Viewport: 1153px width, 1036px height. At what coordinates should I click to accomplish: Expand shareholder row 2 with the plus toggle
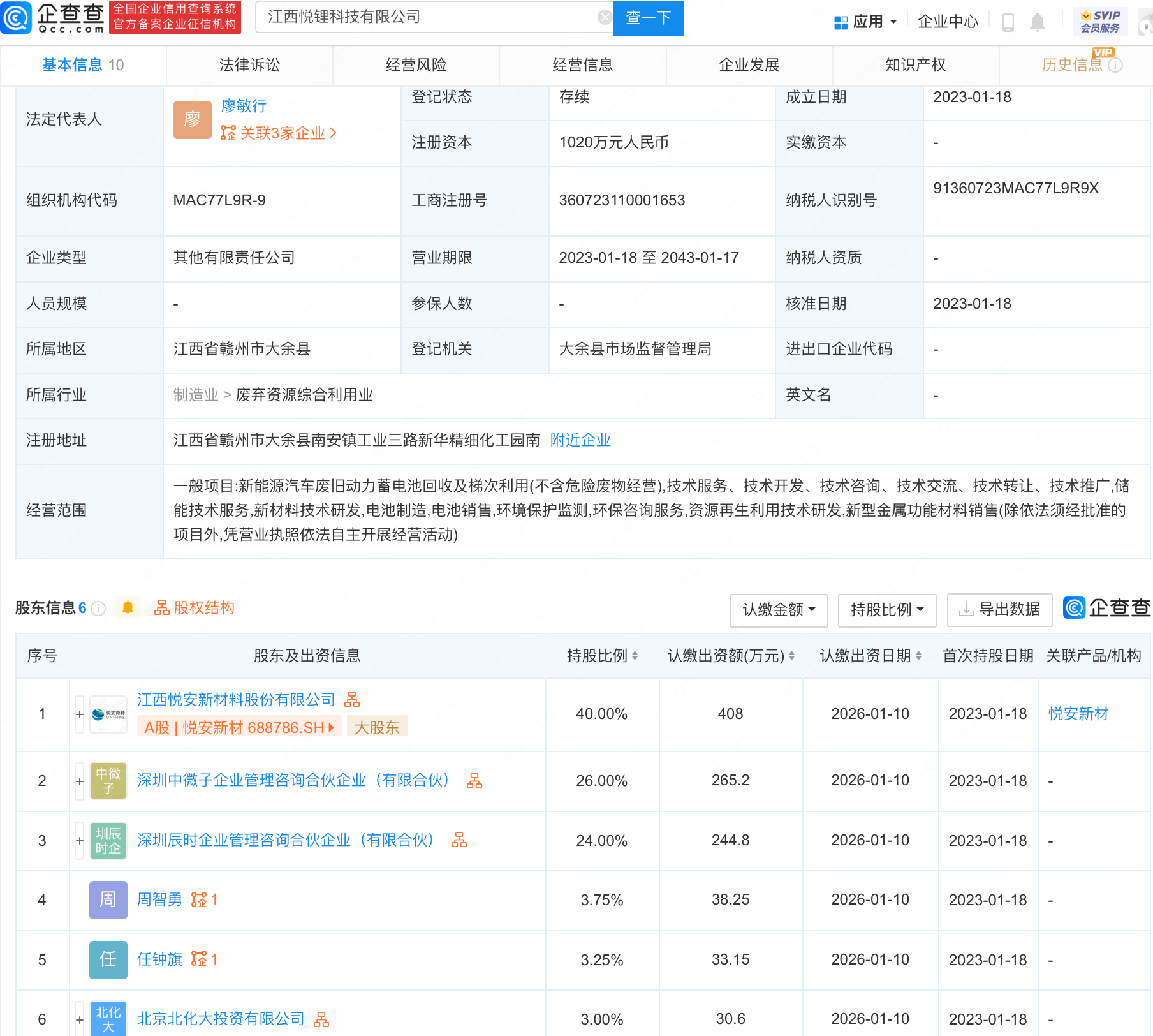pyautogui.click(x=80, y=781)
